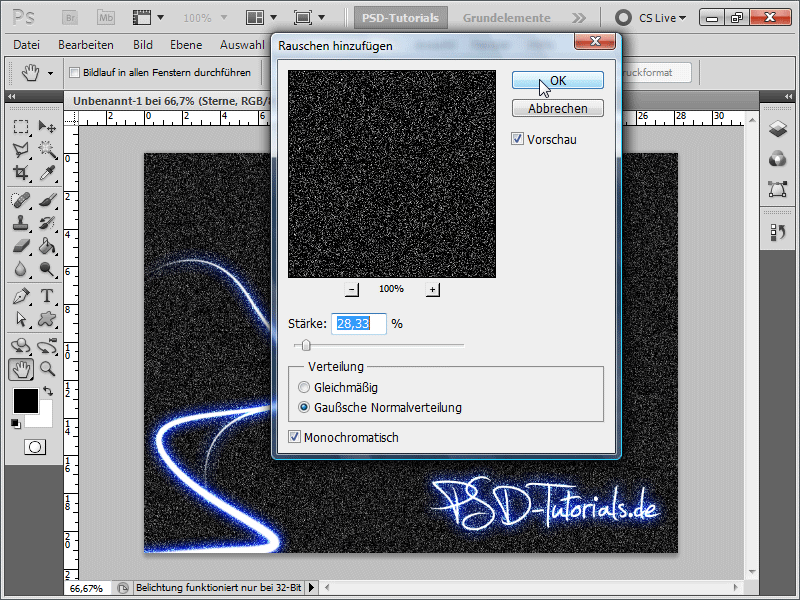Open the Bearbeiten menu
Viewport: 800px width, 600px height.
pyautogui.click(x=86, y=45)
